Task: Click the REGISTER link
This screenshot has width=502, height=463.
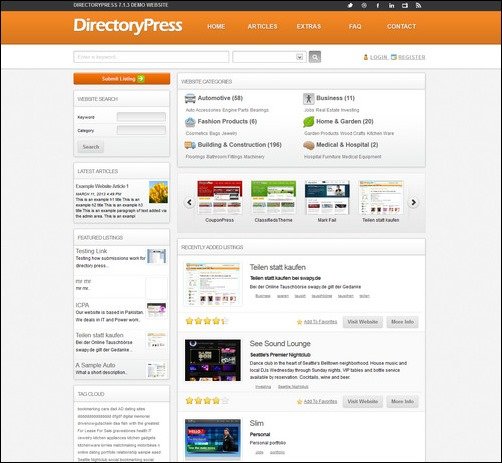Action: (x=412, y=57)
